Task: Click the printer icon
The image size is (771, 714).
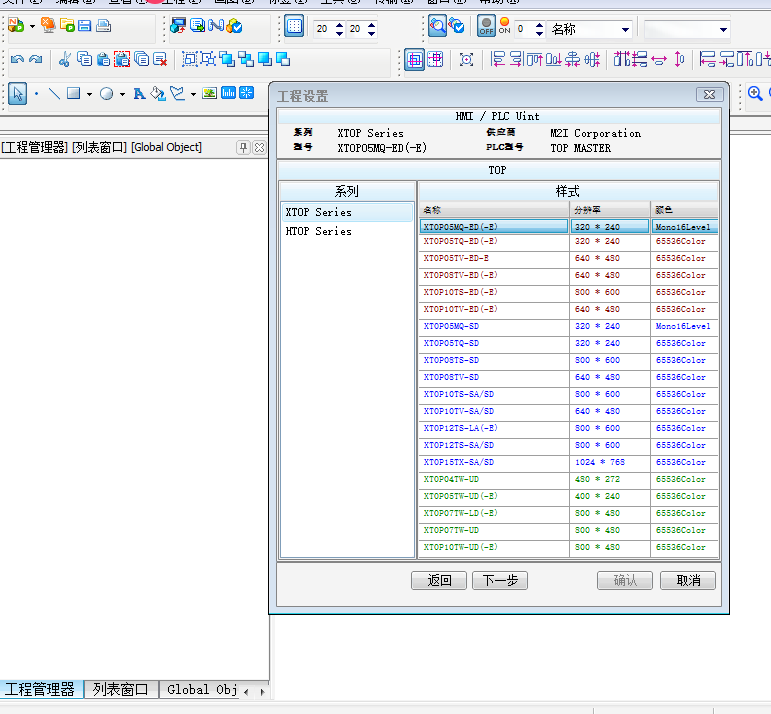Action: point(103,26)
